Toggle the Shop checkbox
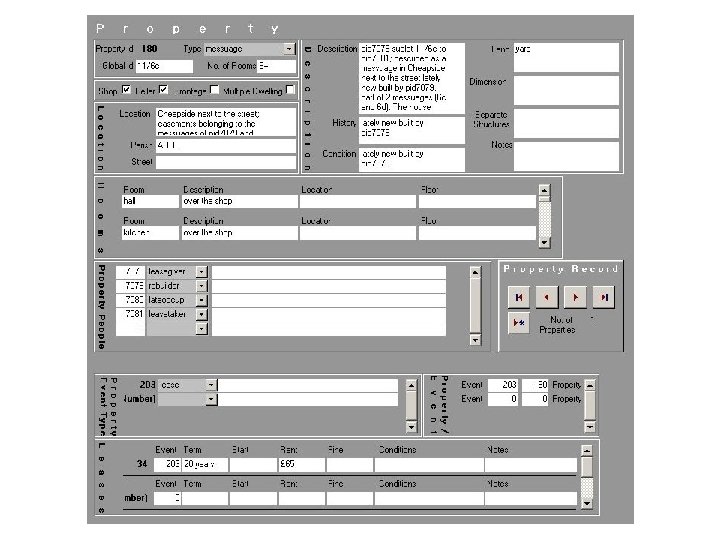Image resolution: width=720 pixels, height=540 pixels. (126, 90)
